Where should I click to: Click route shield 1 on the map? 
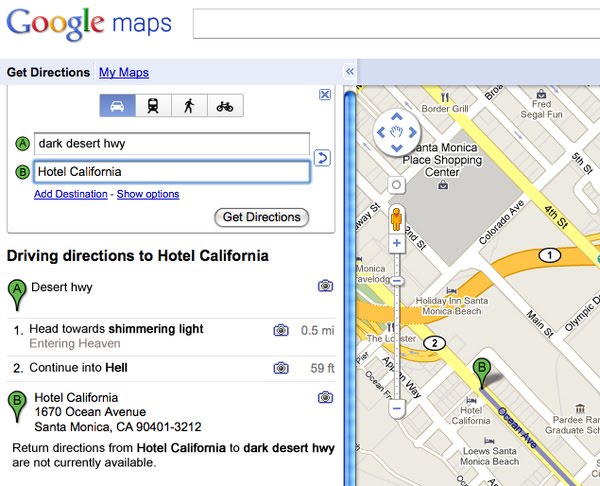coord(550,255)
